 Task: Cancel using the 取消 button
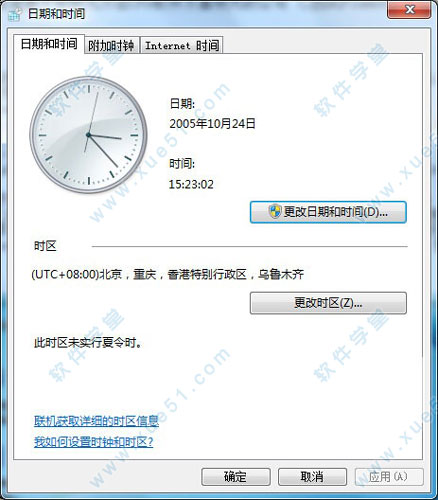pyautogui.click(x=312, y=477)
